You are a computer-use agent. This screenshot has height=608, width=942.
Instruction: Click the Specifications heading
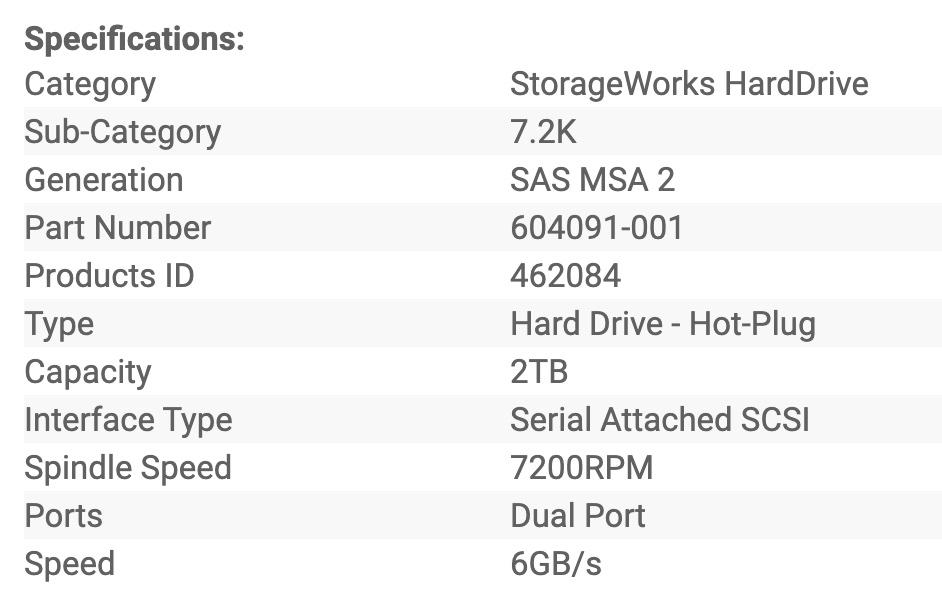(x=134, y=39)
